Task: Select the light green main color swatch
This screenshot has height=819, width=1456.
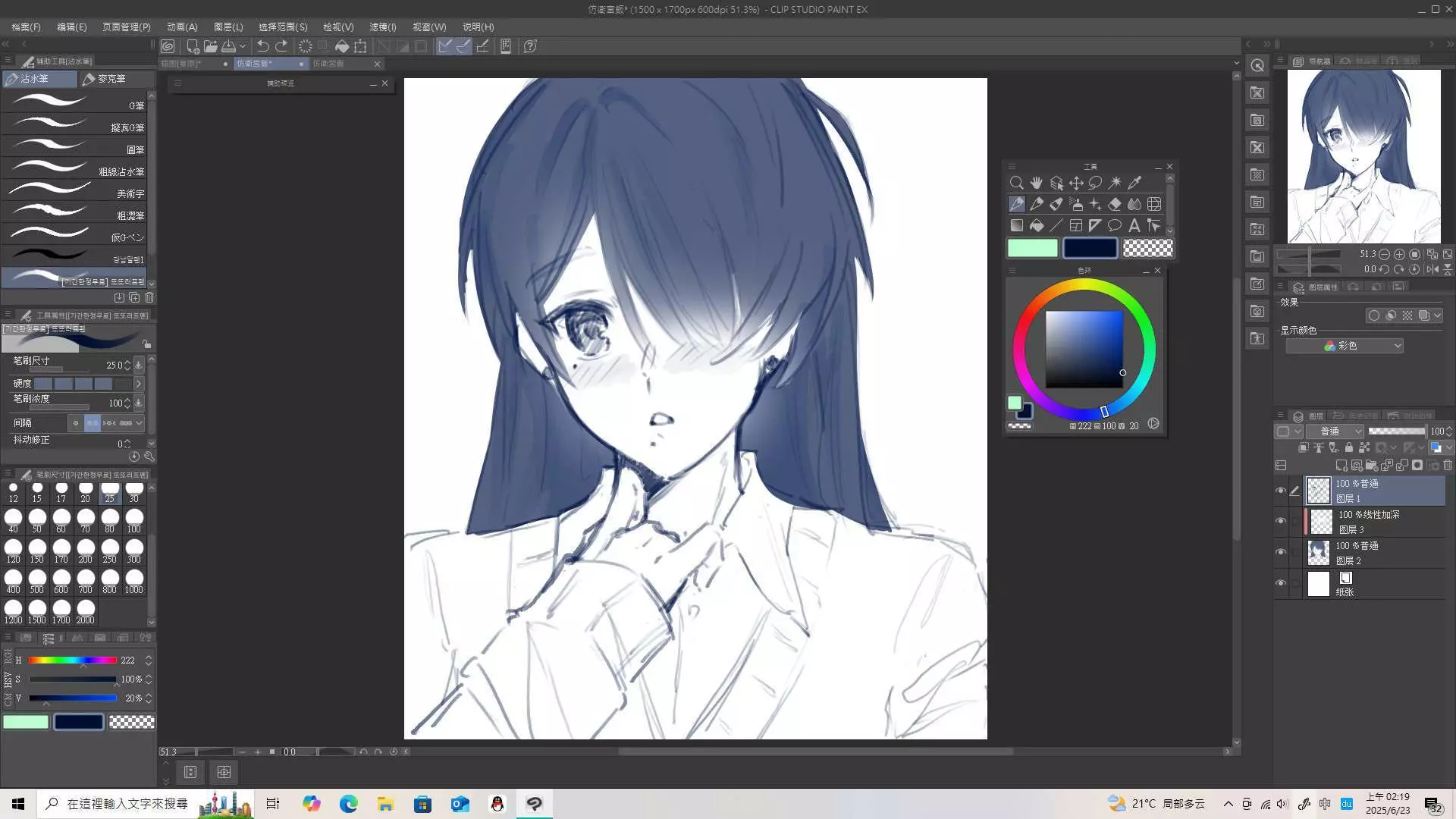Action: point(1032,248)
